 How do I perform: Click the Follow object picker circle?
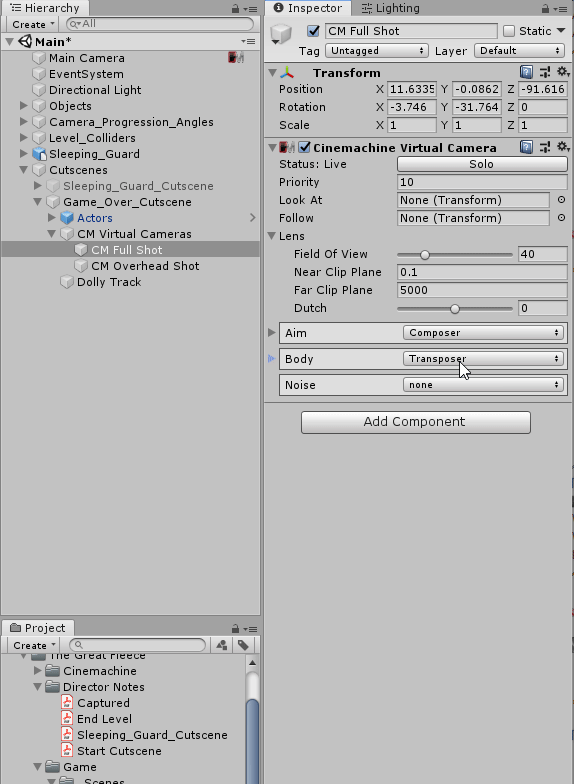pos(562,218)
